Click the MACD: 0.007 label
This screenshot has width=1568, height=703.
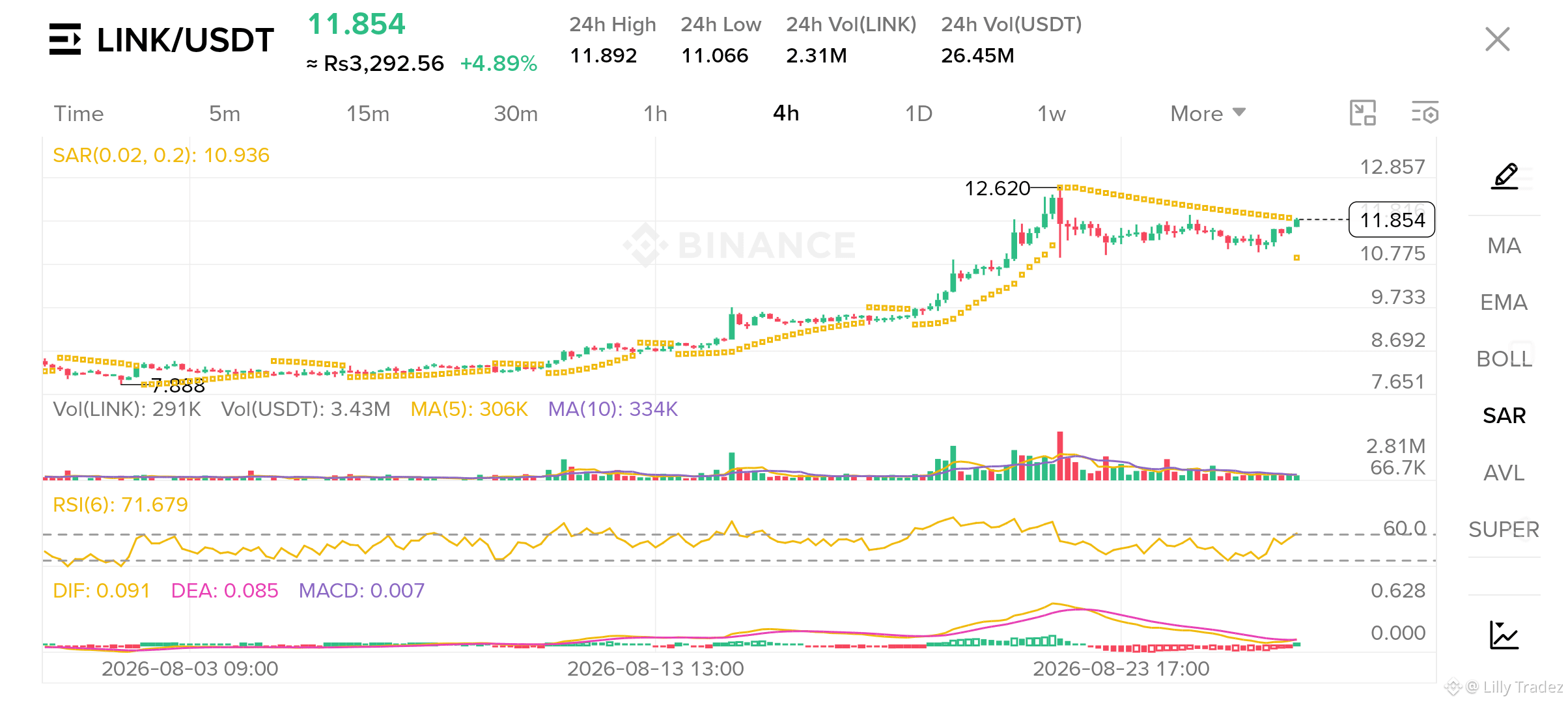pos(361,590)
